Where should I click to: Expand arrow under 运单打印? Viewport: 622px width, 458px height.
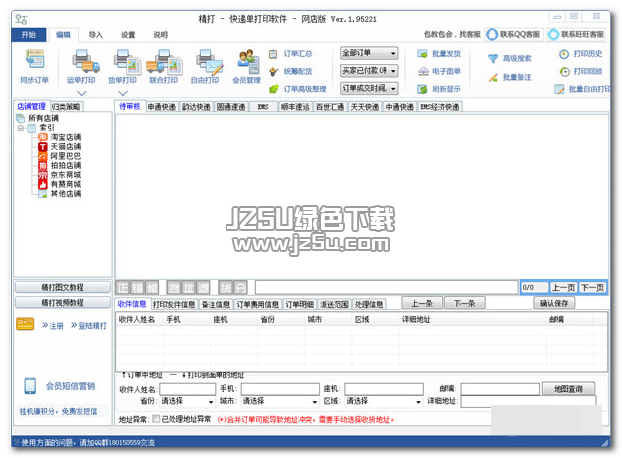click(x=82, y=94)
